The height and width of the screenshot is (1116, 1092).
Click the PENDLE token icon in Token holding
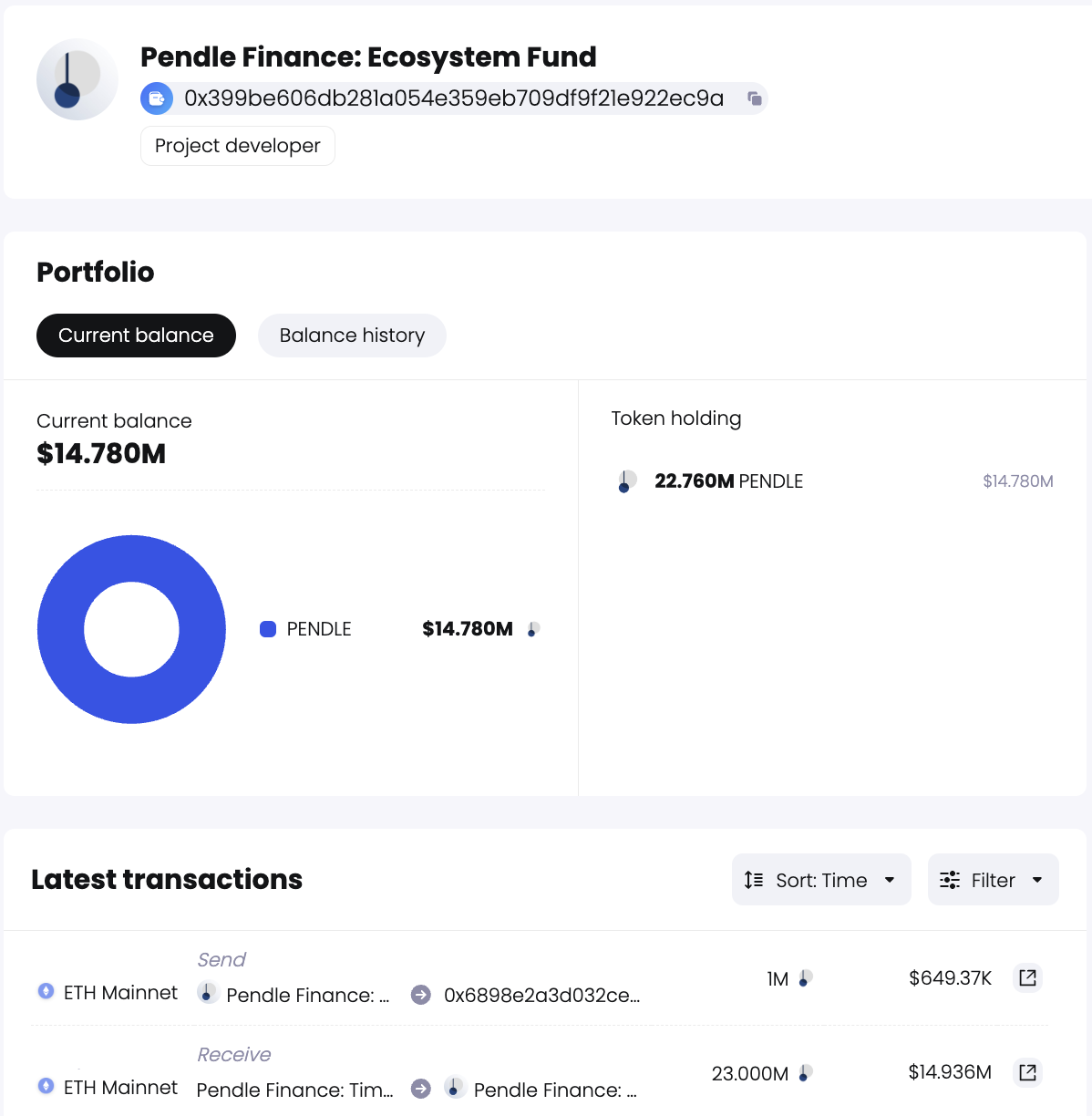(626, 480)
